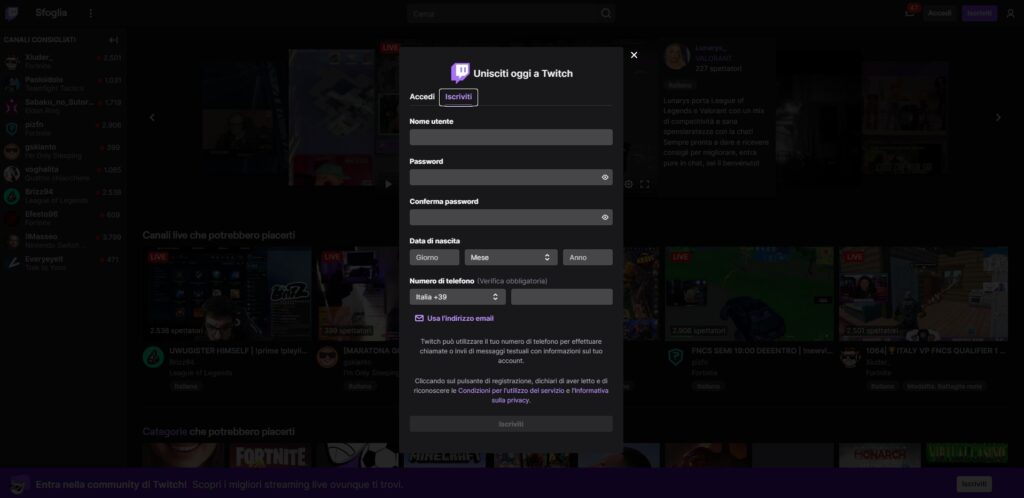Image resolution: width=1024 pixels, height=498 pixels.
Task: Open the stream thumbnail with 2.906 spettatori
Action: pos(749,294)
